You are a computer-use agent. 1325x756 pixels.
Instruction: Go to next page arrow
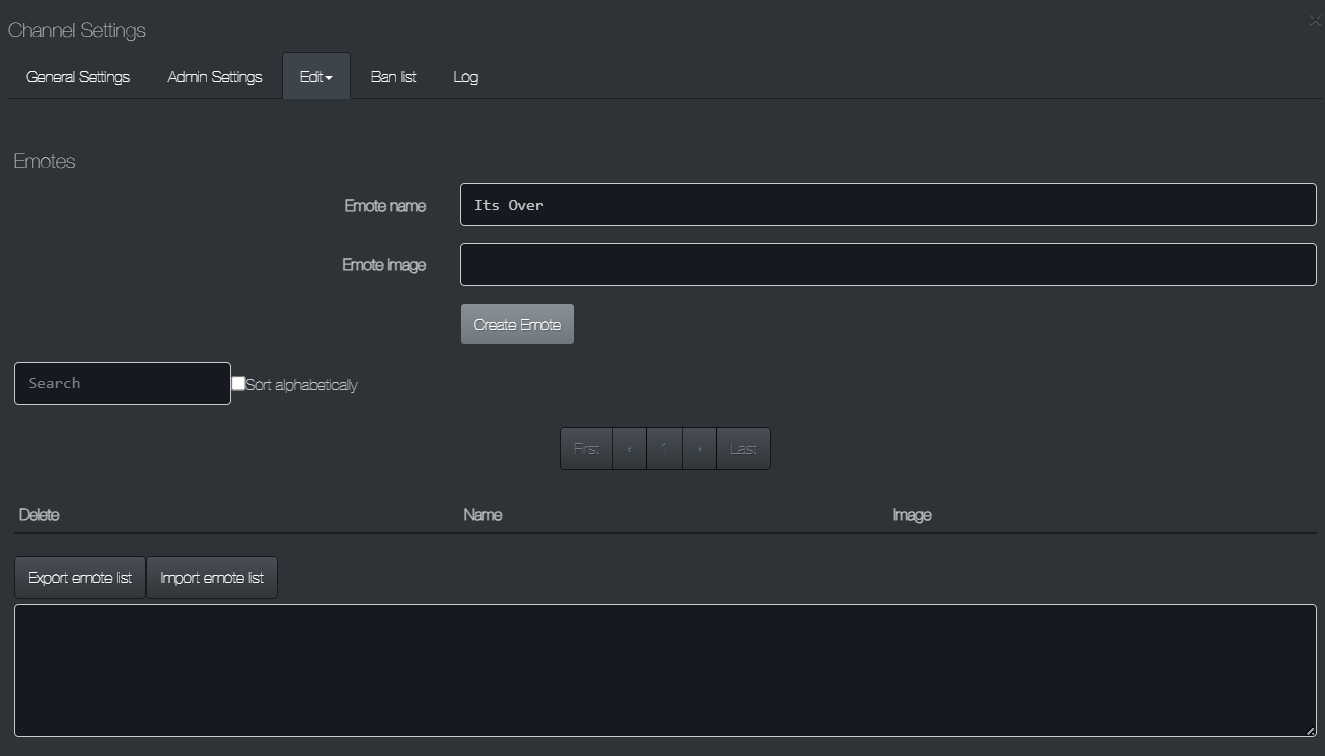coord(699,449)
